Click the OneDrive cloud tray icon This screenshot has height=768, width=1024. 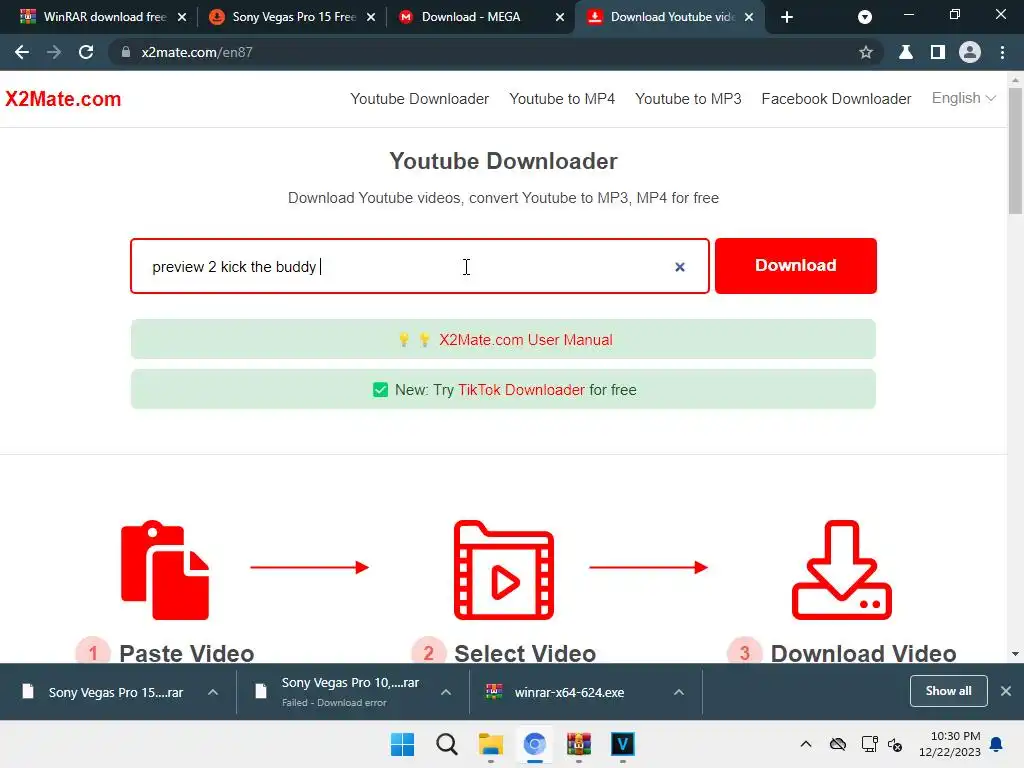838,744
